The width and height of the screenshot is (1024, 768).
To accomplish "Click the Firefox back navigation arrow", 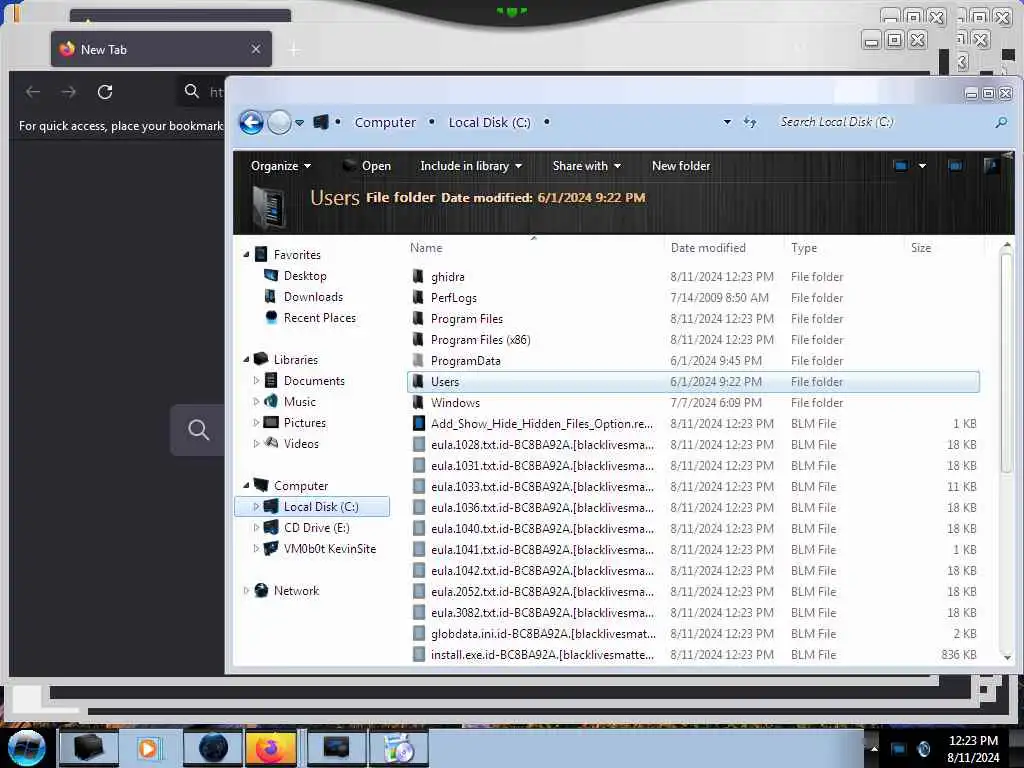I will pyautogui.click(x=33, y=92).
